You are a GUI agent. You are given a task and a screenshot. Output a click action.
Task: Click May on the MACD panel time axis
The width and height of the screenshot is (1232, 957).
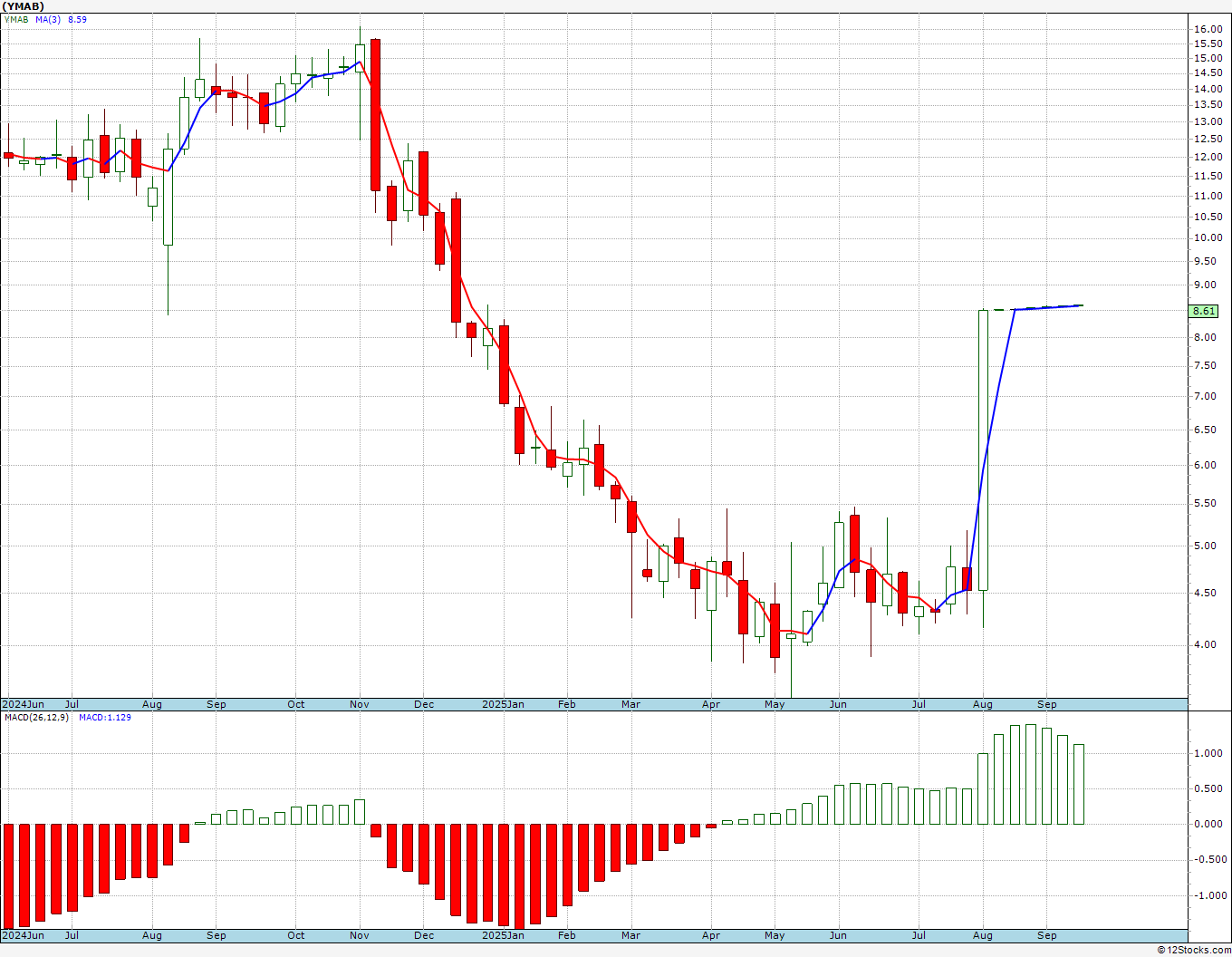775,935
